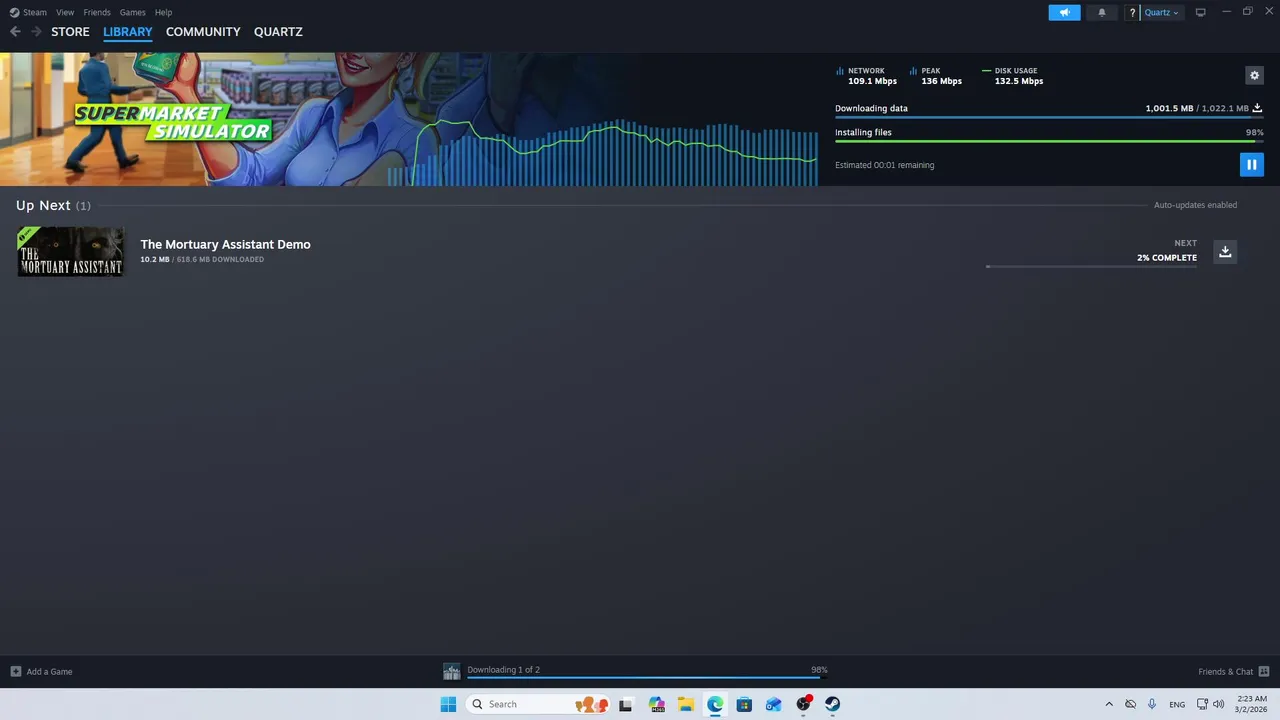Open The Mortuary Assistant Demo title
The height and width of the screenshot is (720, 1280).
[225, 244]
